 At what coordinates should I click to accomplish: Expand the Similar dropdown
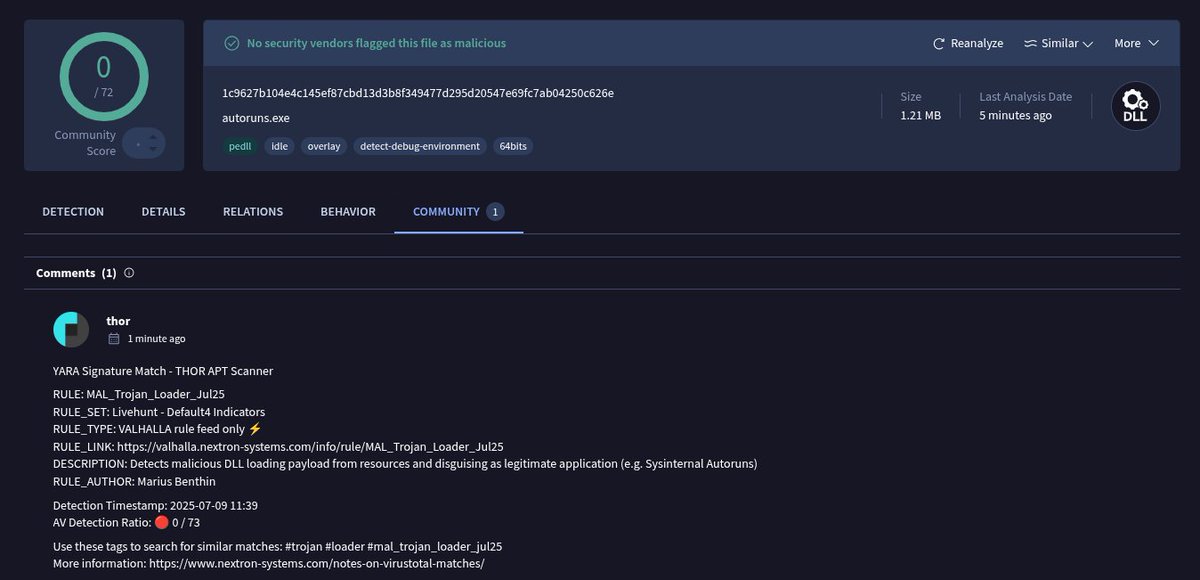(x=1058, y=43)
